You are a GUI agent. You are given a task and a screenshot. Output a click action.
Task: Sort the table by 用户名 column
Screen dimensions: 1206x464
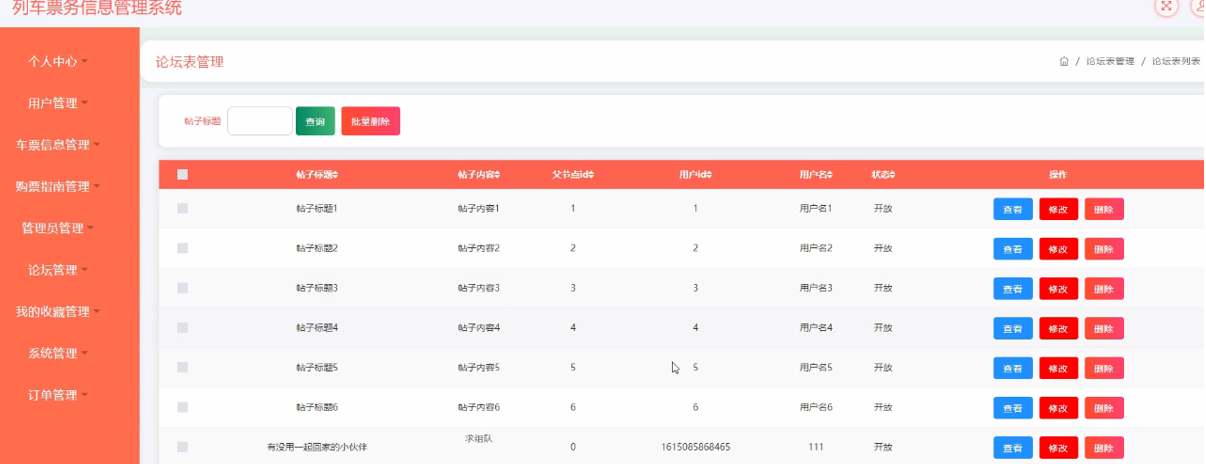click(x=816, y=175)
